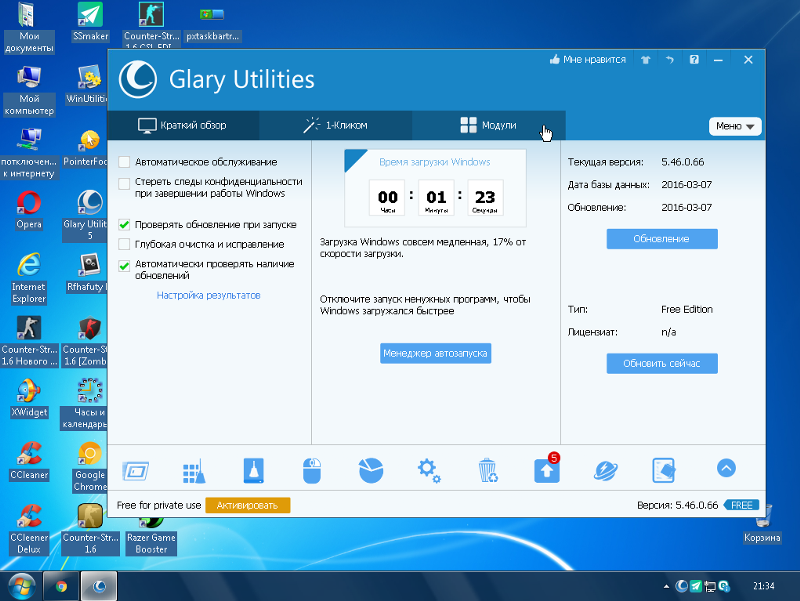Screen dimensions: 800x601
Task: Open the planet browser assistant icon
Action: coord(606,470)
